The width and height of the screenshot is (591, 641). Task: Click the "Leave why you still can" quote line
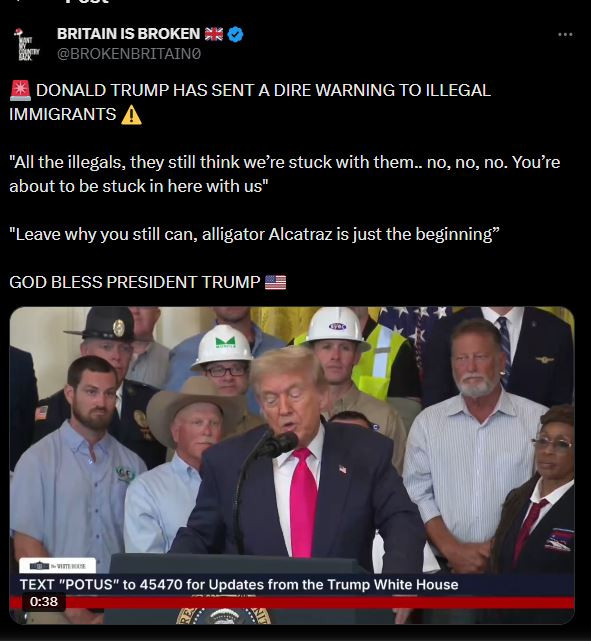(x=254, y=235)
